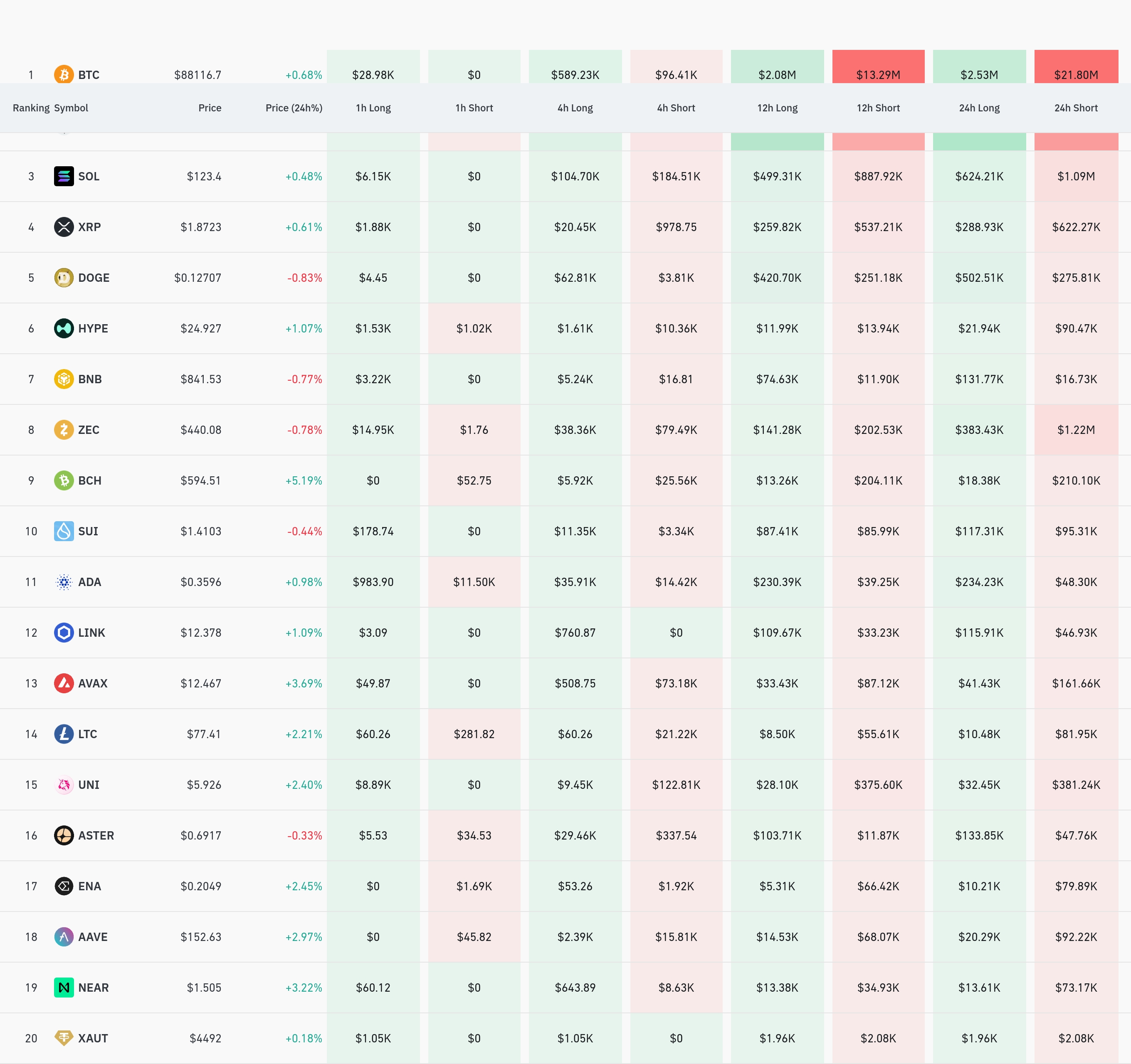Click the XRP coin icon
This screenshot has height=1064, width=1131.
64,227
